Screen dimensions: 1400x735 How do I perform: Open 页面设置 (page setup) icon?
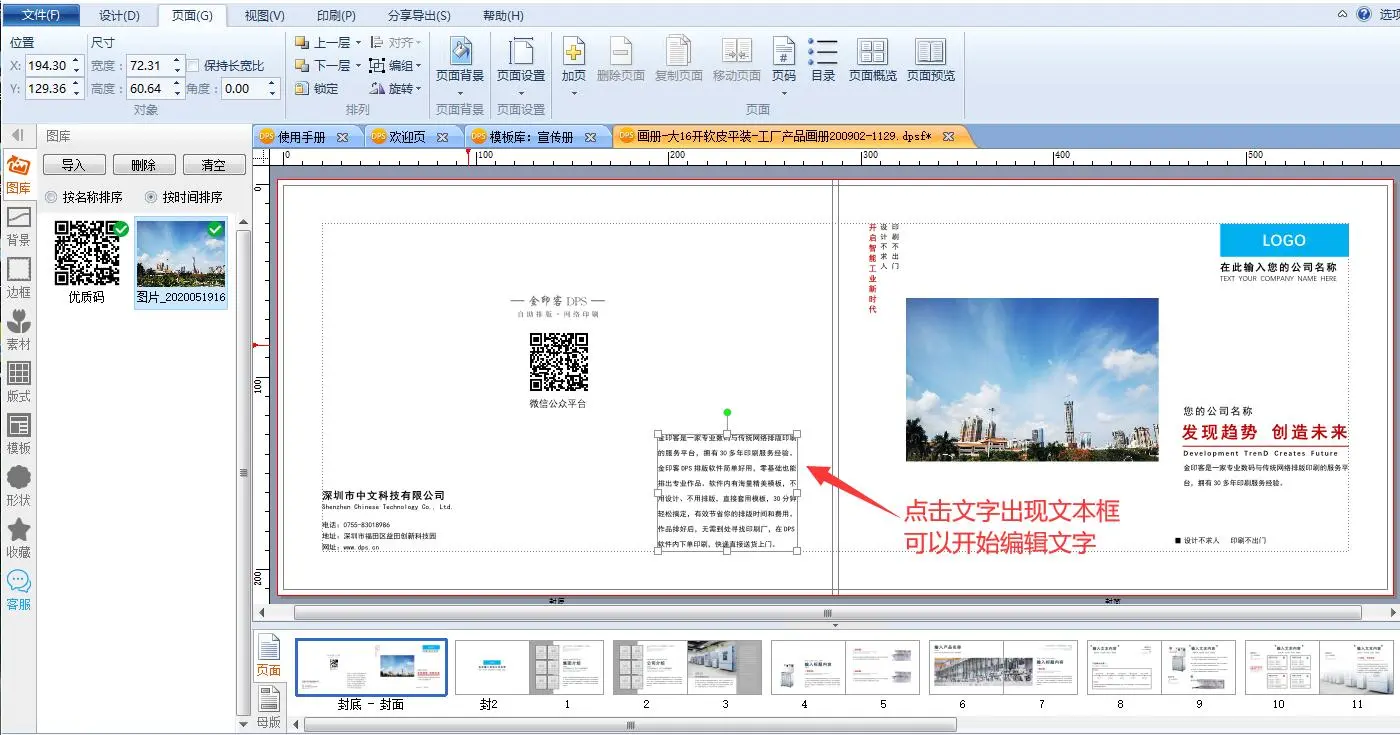coord(520,52)
